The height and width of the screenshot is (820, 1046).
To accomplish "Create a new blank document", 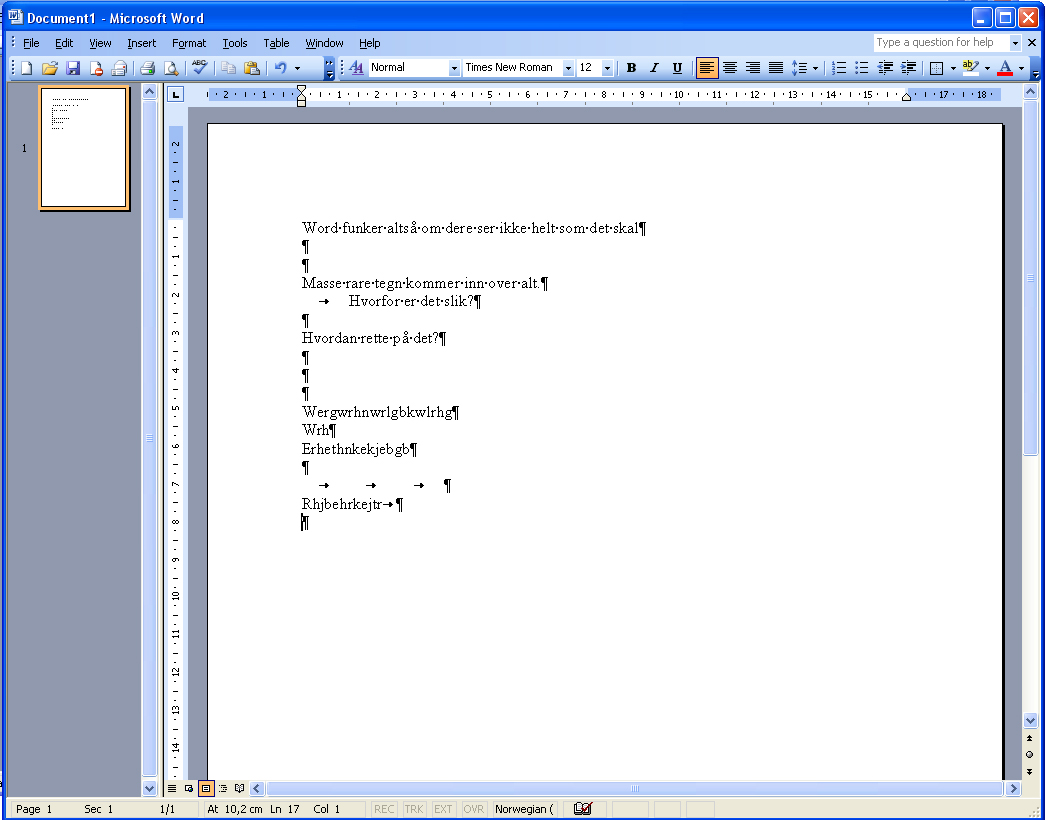I will coord(27,67).
